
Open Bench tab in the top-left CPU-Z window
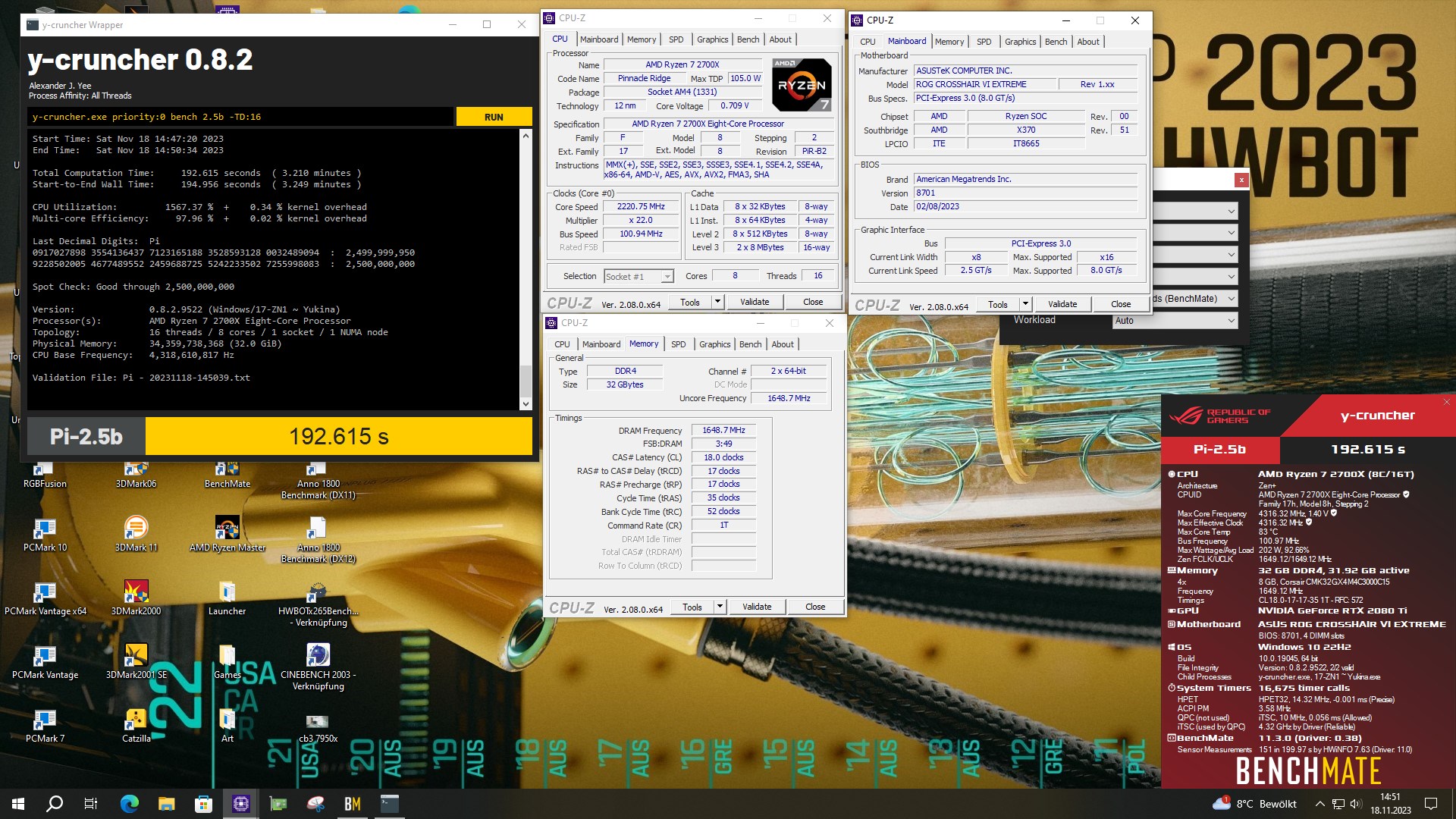coord(748,39)
